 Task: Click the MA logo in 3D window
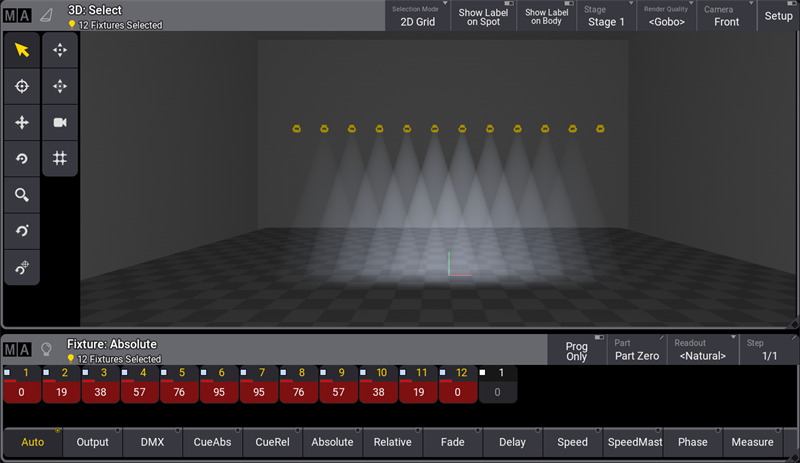(x=17, y=15)
